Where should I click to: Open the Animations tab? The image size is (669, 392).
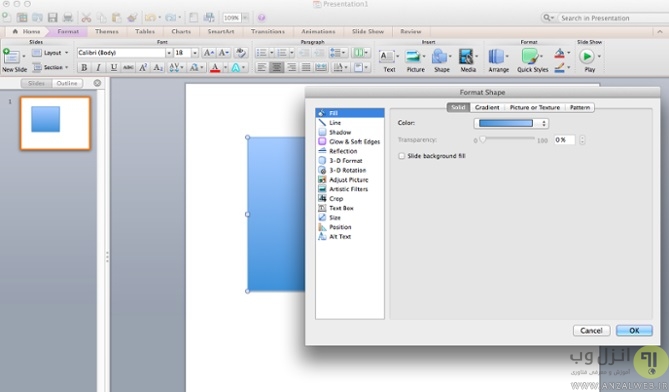318,32
